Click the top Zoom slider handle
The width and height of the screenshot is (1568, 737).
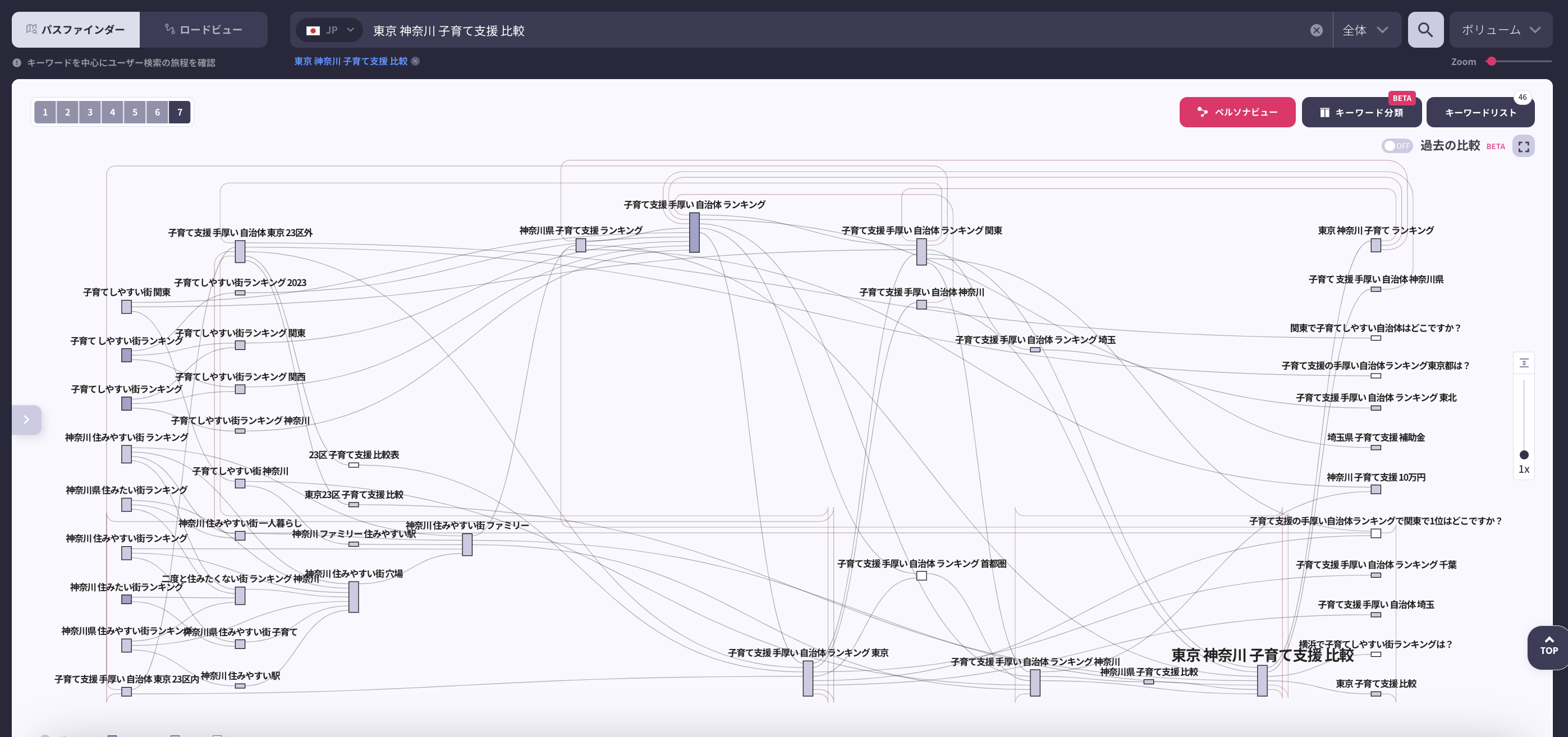[1491, 62]
